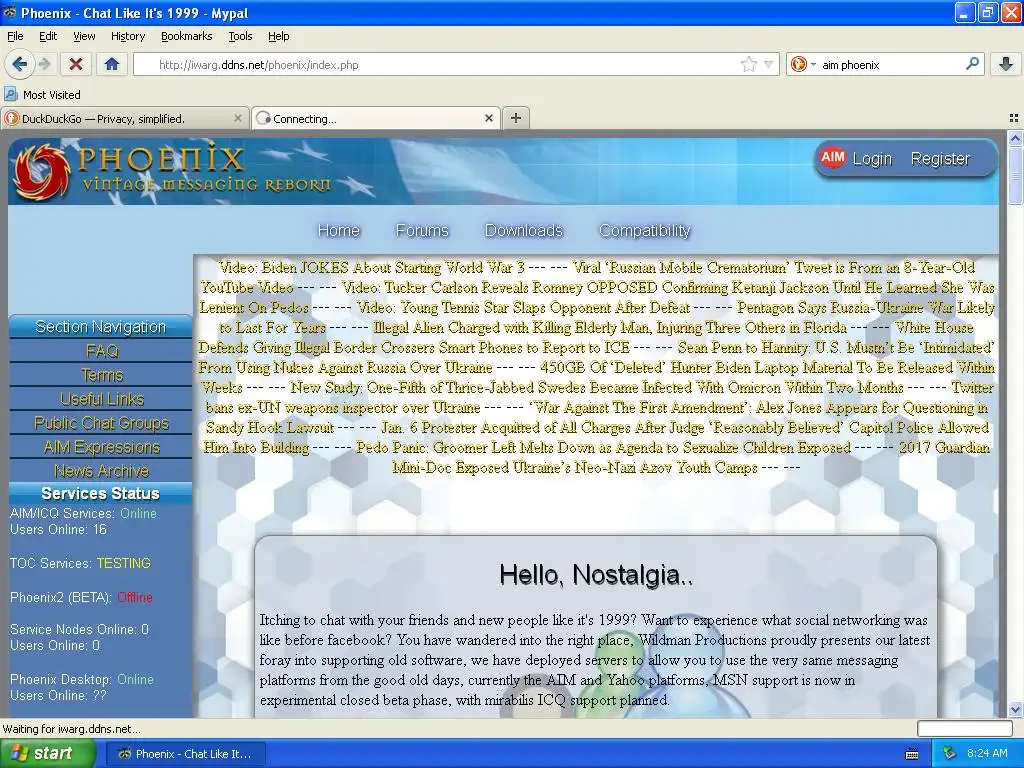Open the Forums nav link

click(422, 231)
